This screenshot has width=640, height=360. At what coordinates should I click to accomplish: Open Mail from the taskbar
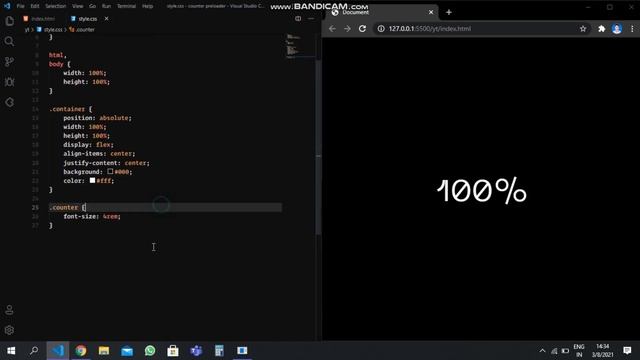point(127,351)
